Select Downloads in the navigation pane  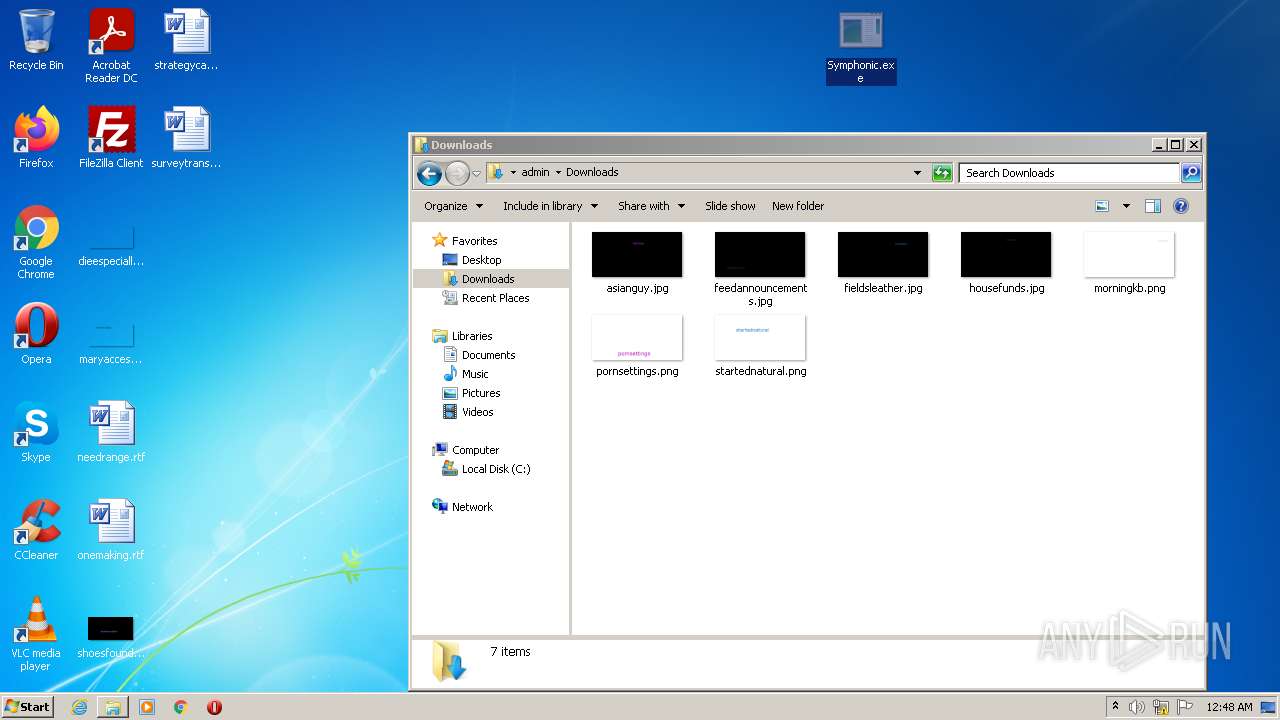[488, 279]
